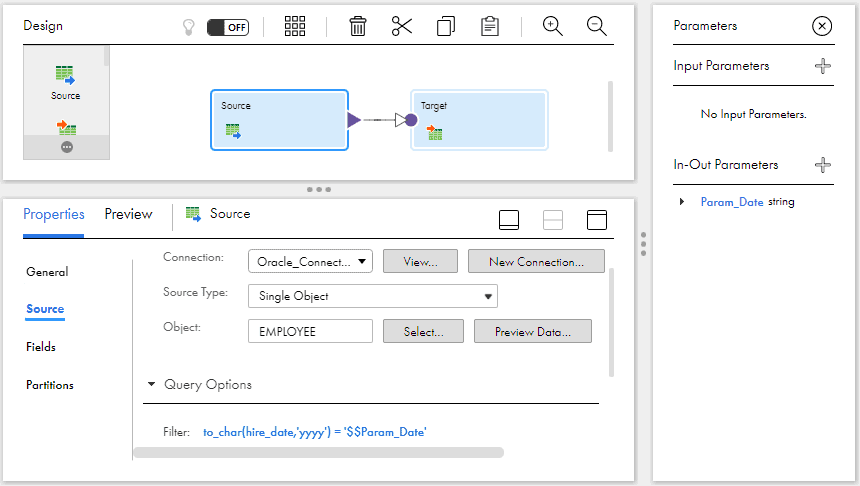Set properties panel to split layout
The height and width of the screenshot is (486, 860).
(x=553, y=220)
